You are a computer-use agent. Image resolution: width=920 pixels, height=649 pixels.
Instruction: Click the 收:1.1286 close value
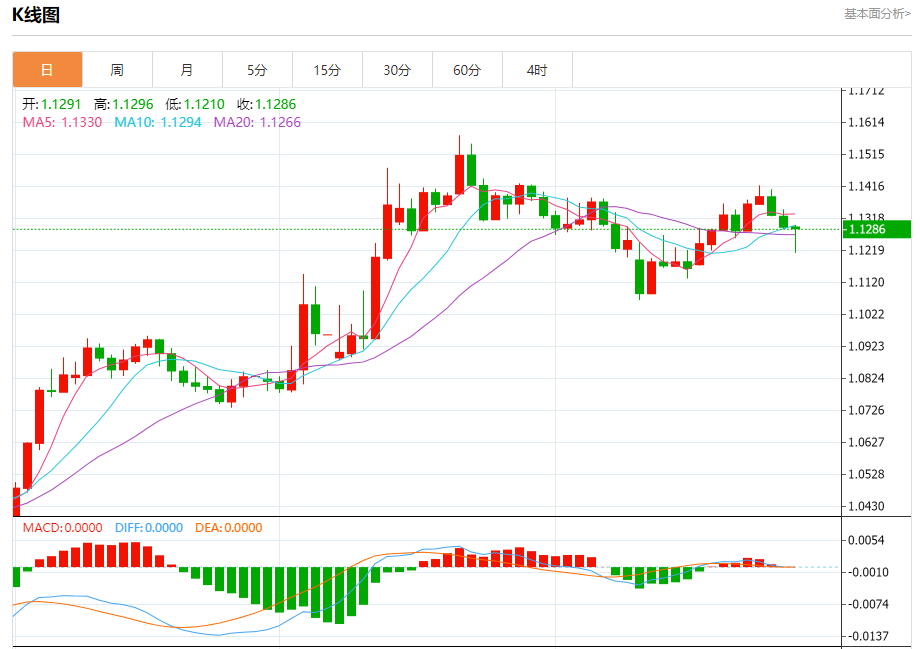tap(267, 104)
